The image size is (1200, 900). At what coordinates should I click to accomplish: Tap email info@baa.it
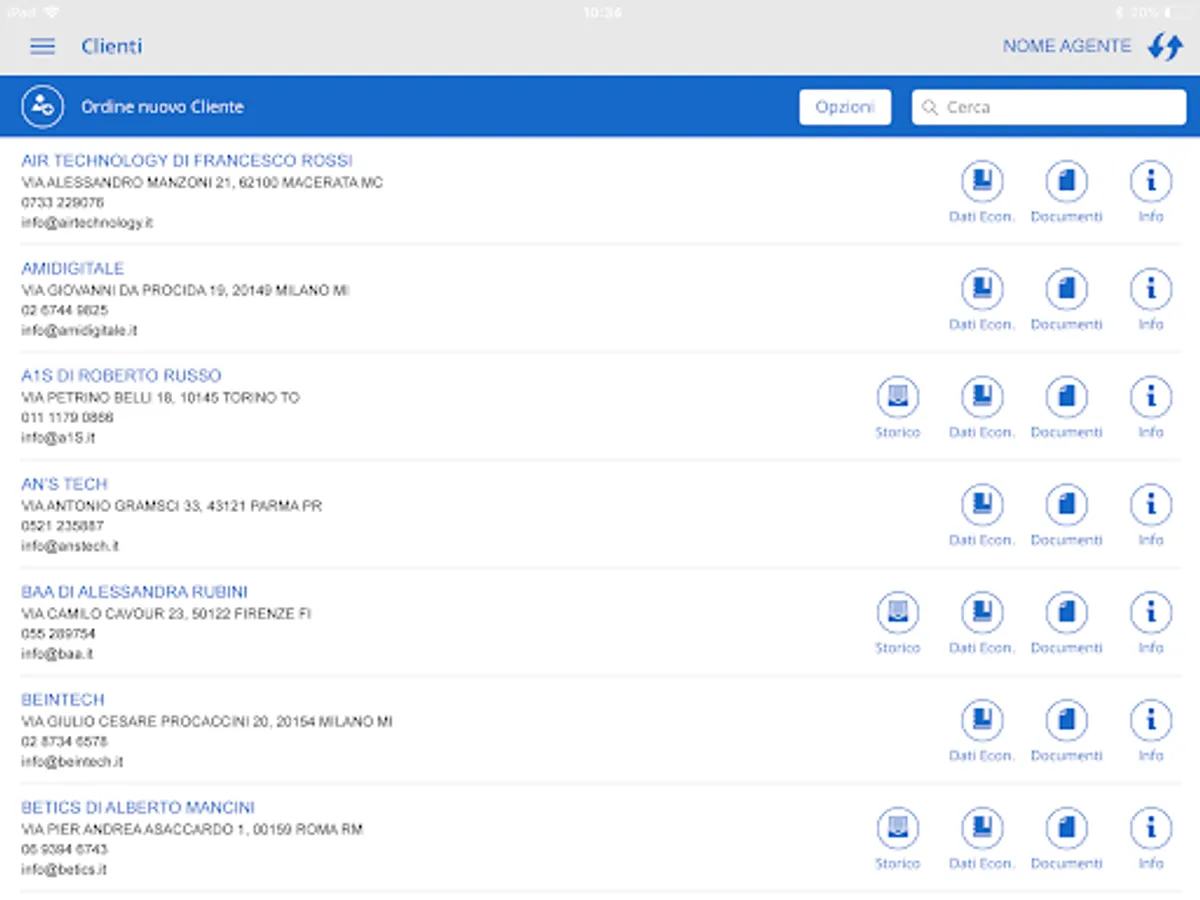(x=57, y=654)
